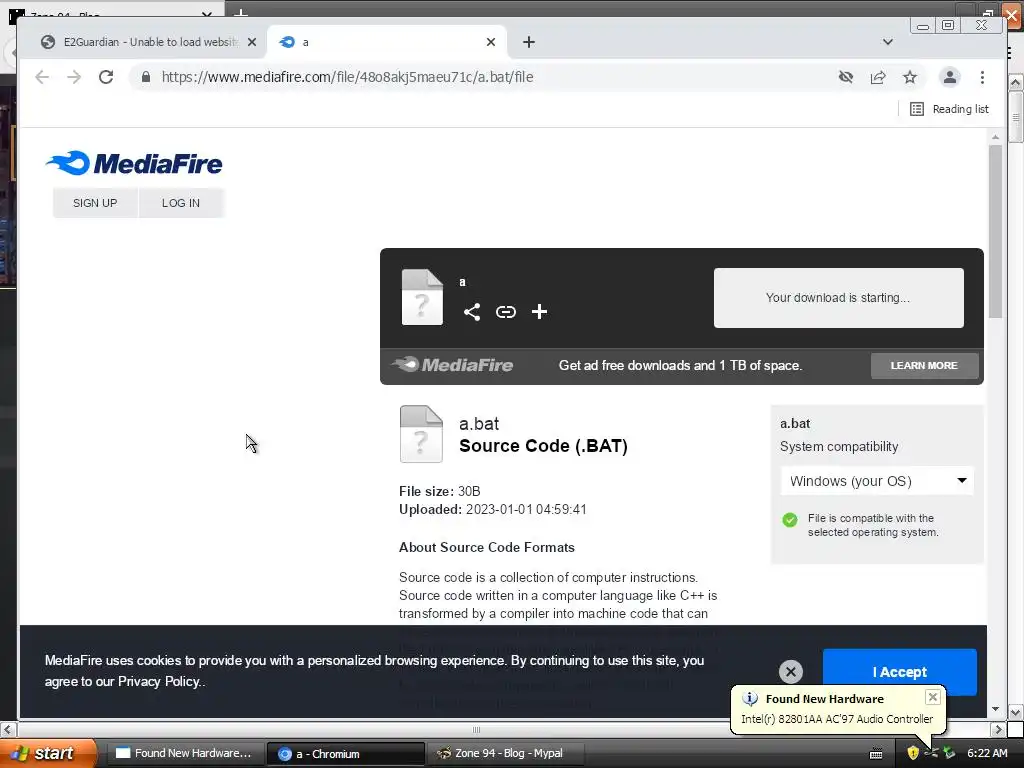
Task: Click the horizontal scrollbar right arrow
Action: 998,729
